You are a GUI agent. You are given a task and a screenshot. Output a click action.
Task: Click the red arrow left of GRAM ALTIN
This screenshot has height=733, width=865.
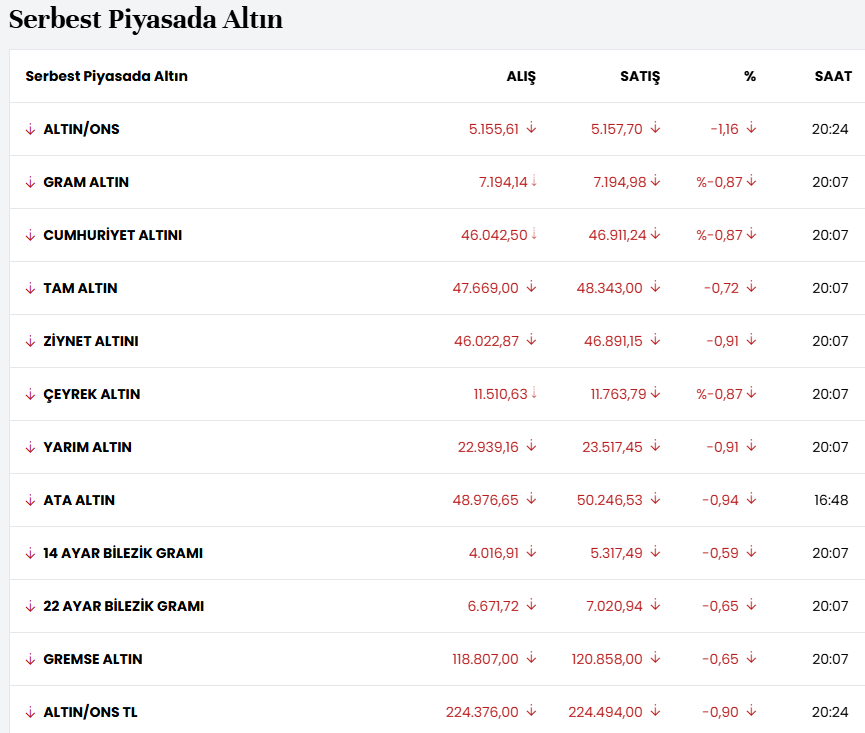coord(30,182)
